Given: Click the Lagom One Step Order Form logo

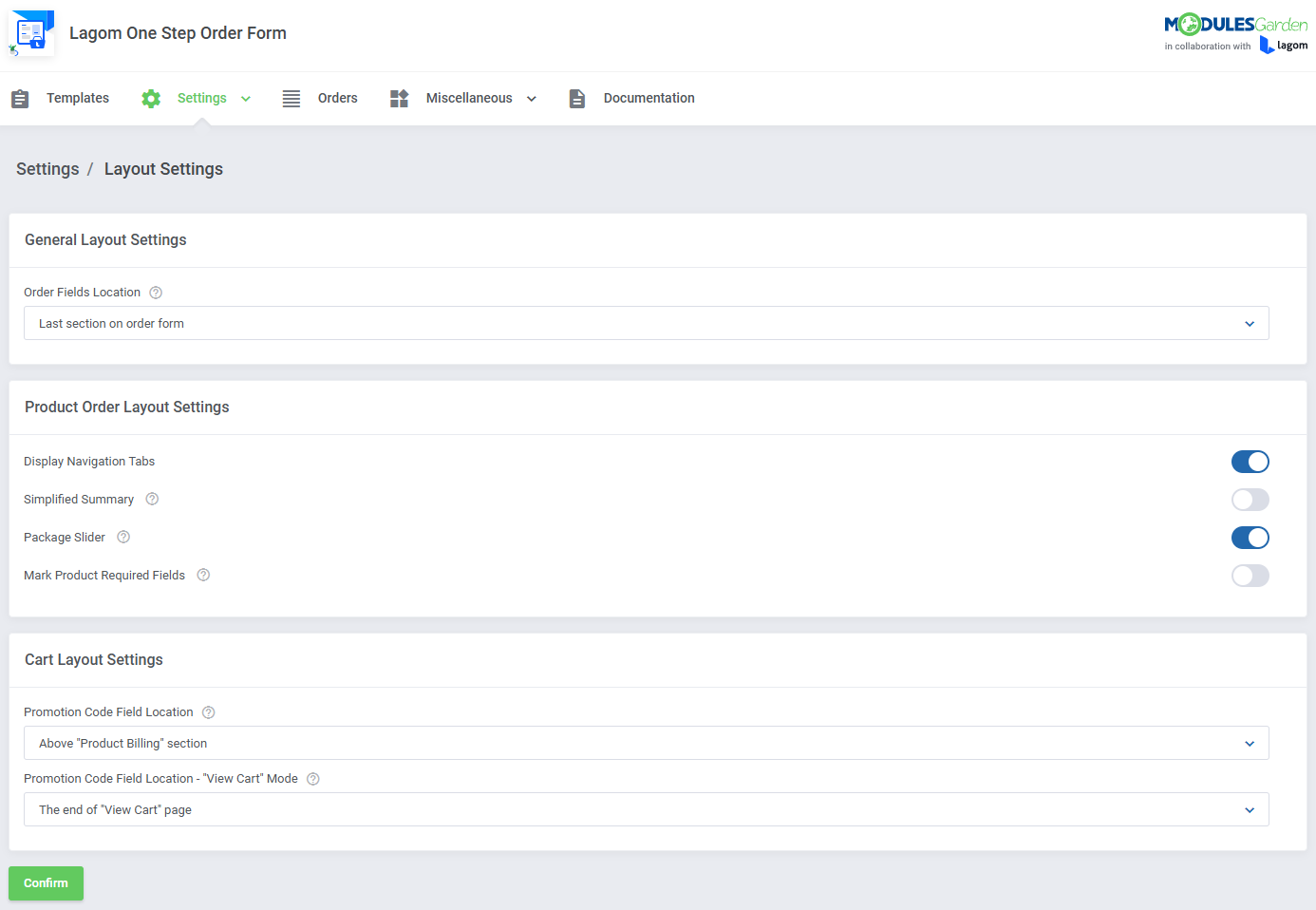Looking at the screenshot, I should (31, 31).
